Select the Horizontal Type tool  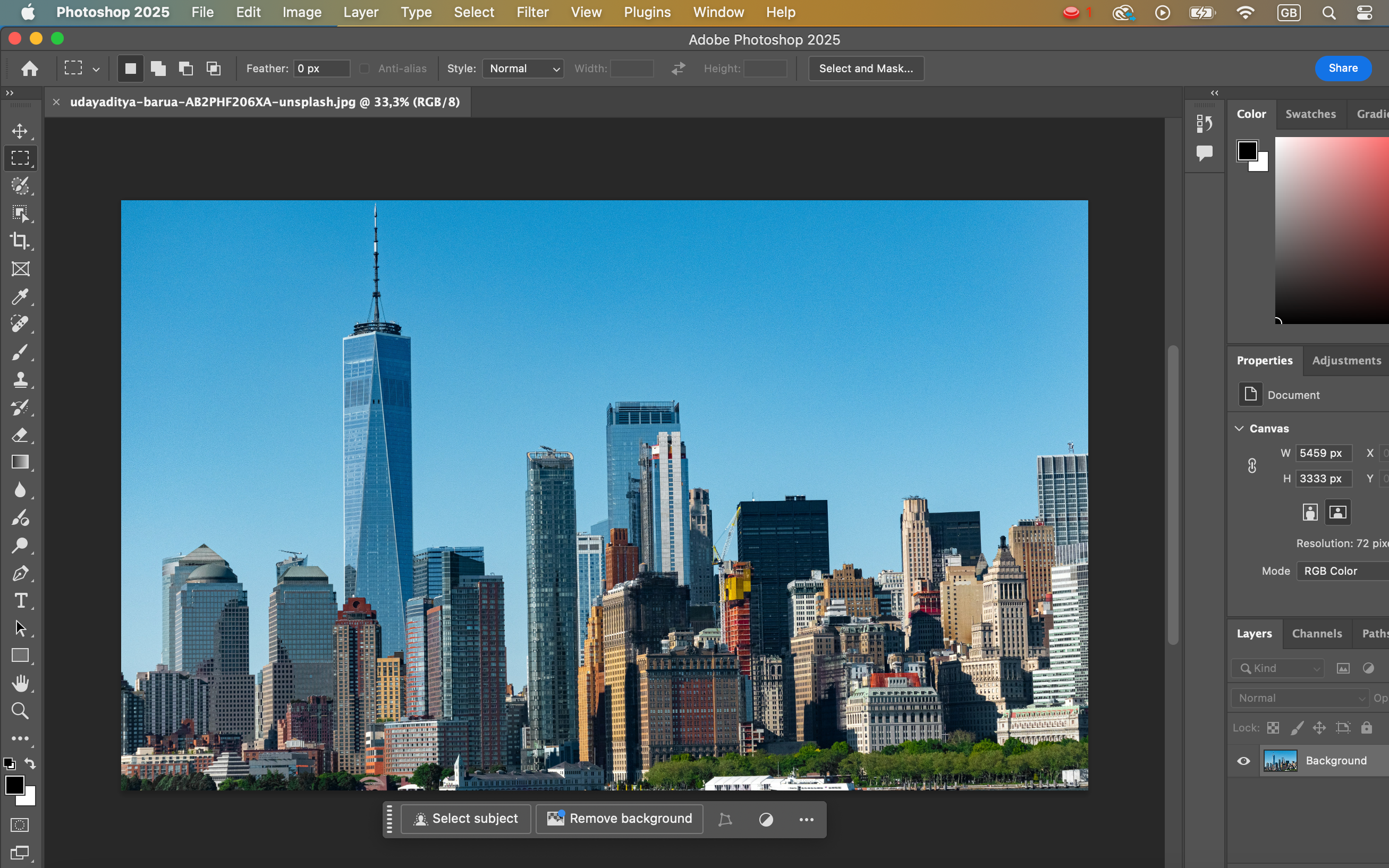[20, 600]
